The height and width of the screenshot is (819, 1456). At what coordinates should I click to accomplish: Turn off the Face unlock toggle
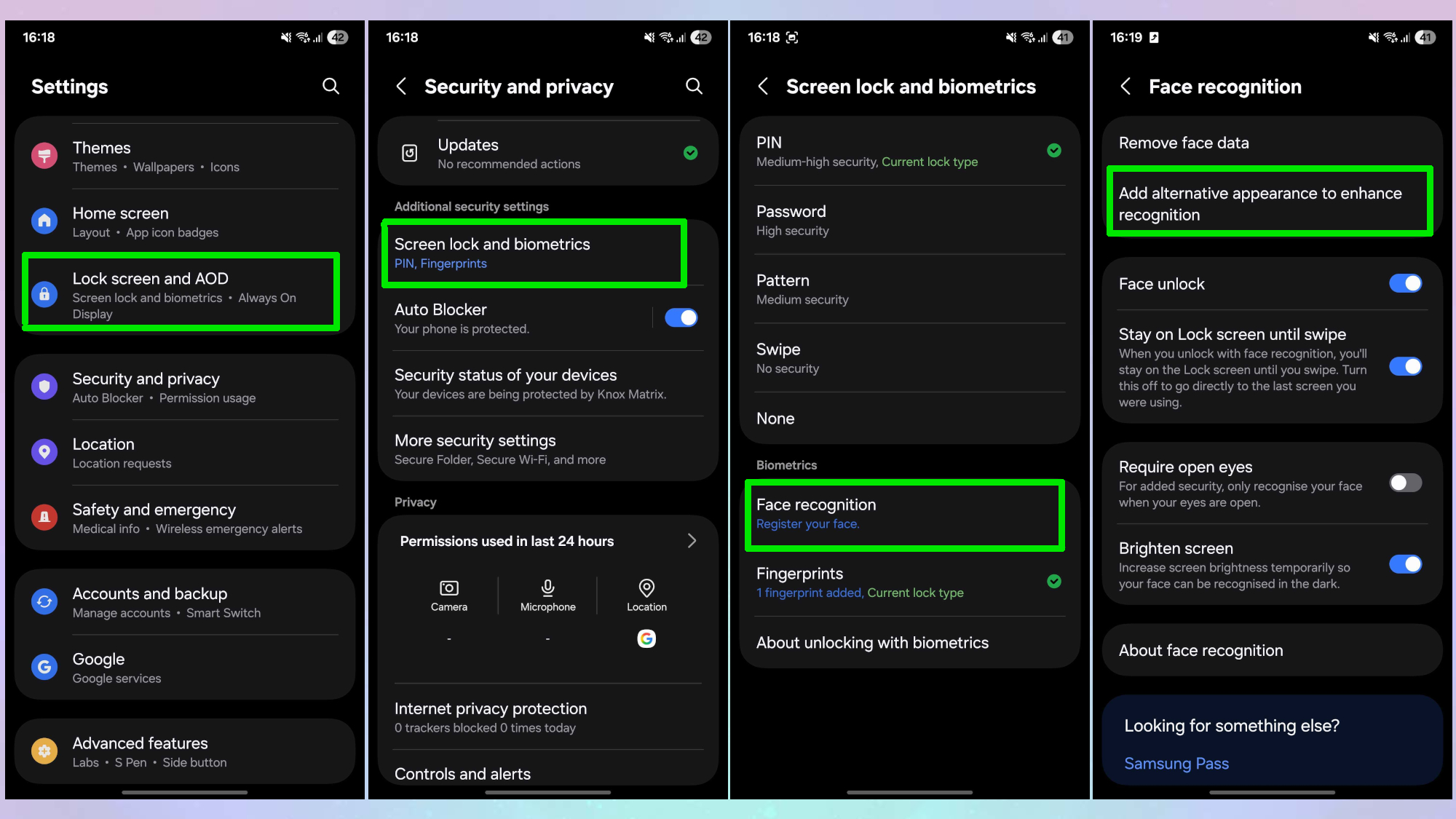pos(1405,283)
